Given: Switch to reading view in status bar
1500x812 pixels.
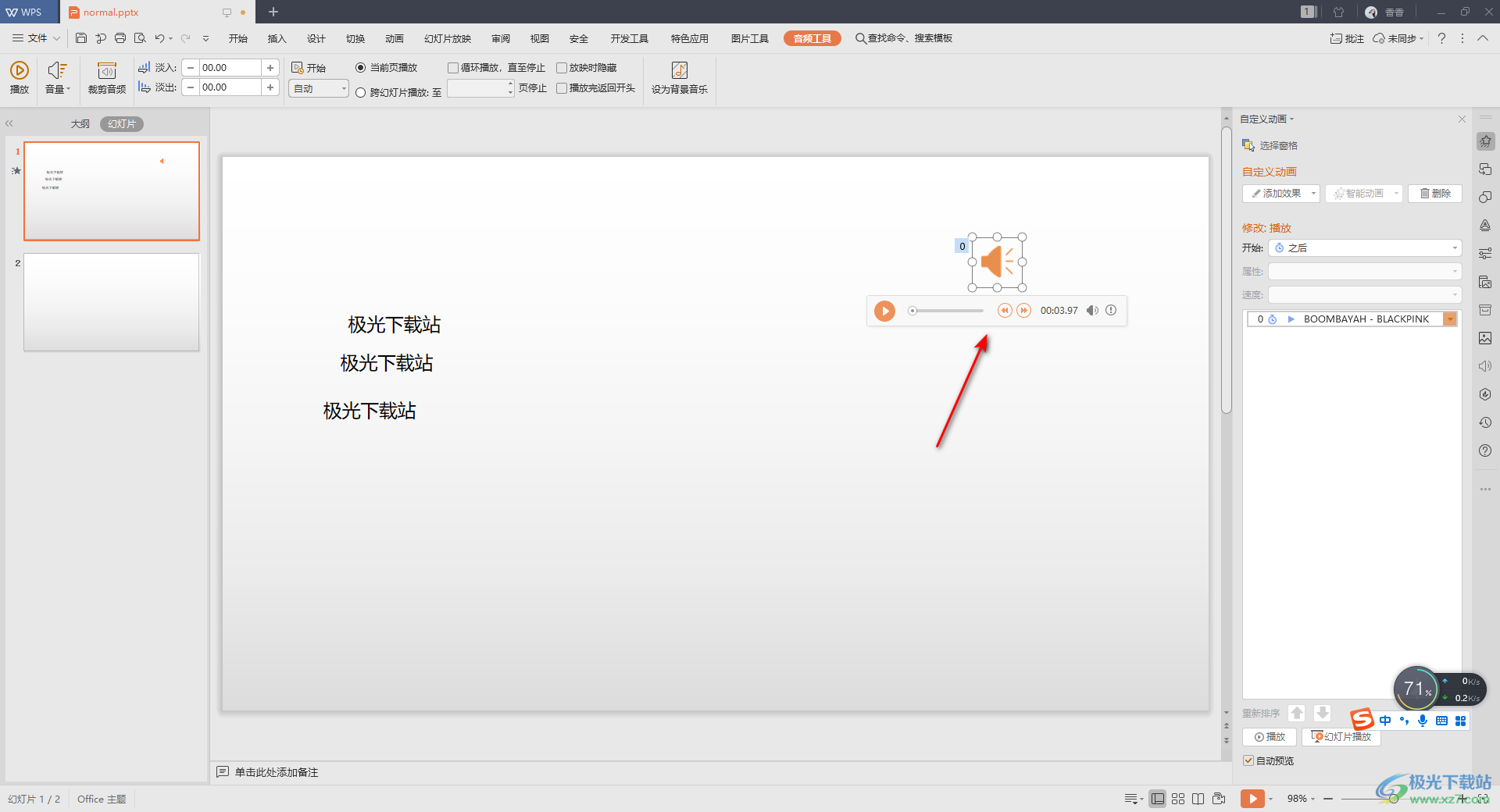Looking at the screenshot, I should click(x=1198, y=799).
